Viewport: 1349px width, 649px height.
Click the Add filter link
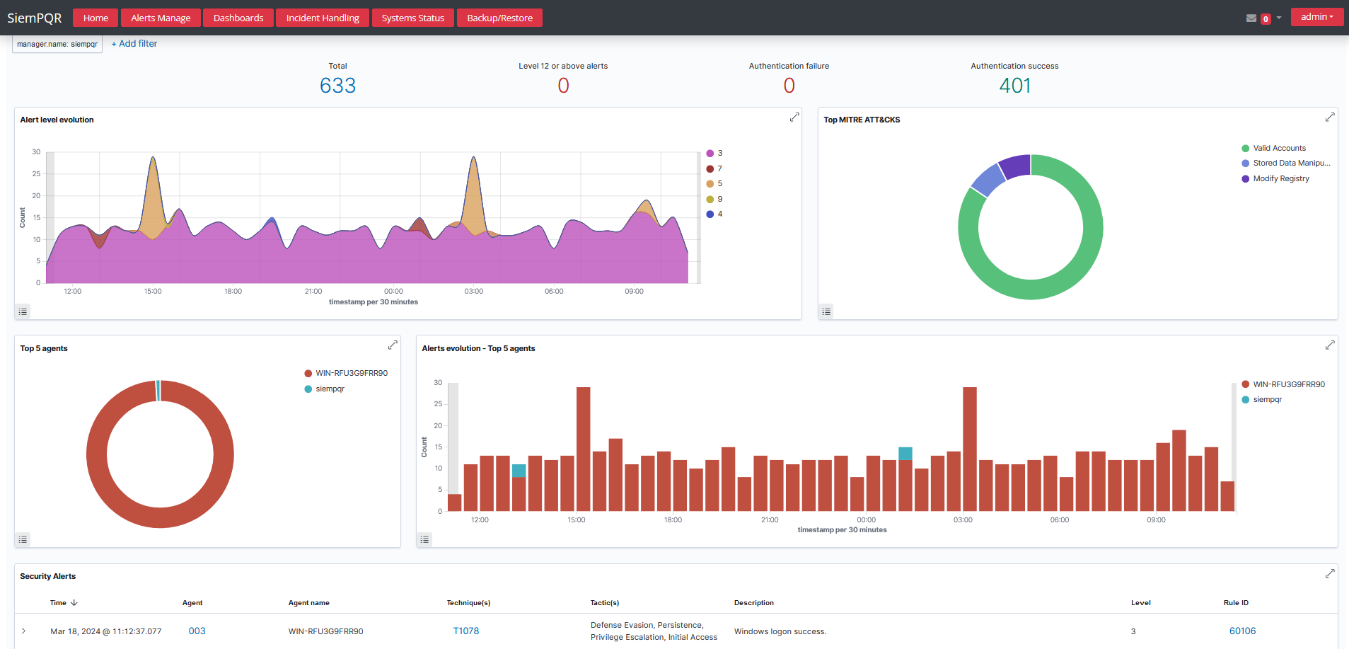point(134,44)
